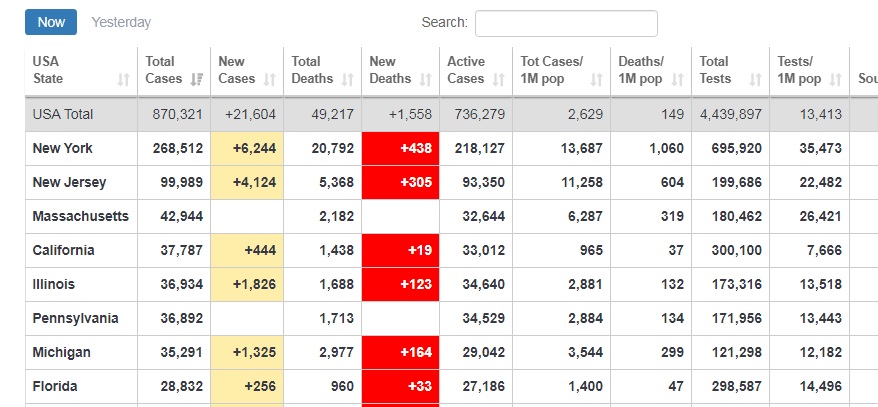This screenshot has width=878, height=407.
Task: Sort by Active Cases column arrows
Action: point(498,80)
